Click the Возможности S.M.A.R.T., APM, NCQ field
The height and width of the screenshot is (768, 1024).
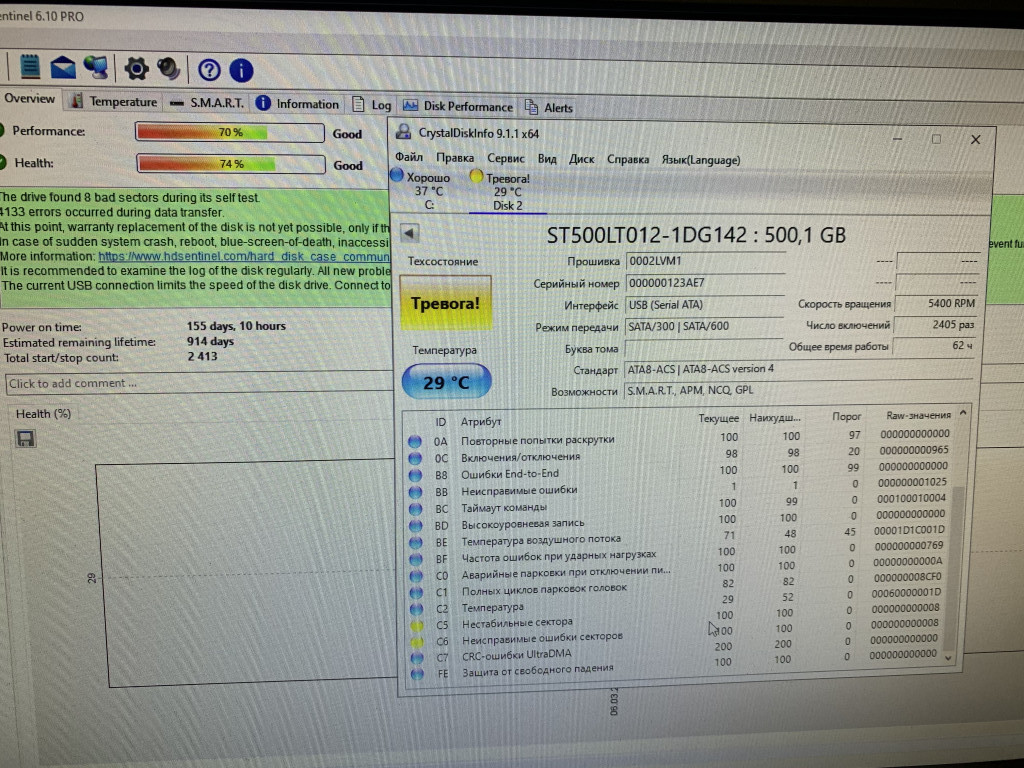[798, 390]
